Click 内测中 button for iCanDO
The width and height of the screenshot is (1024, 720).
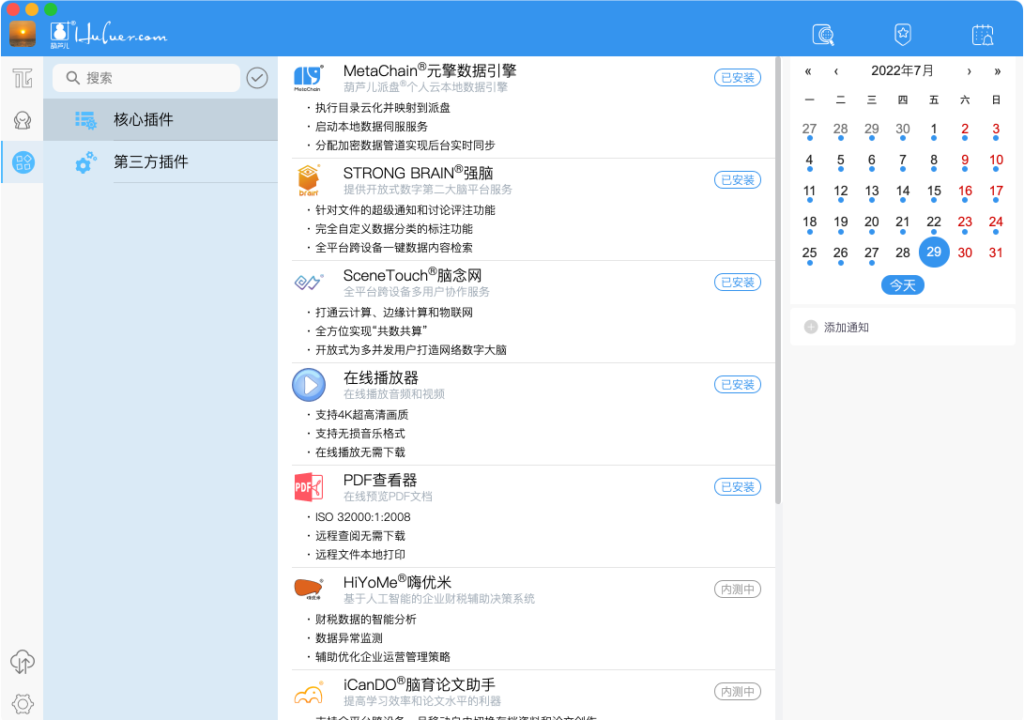737,691
